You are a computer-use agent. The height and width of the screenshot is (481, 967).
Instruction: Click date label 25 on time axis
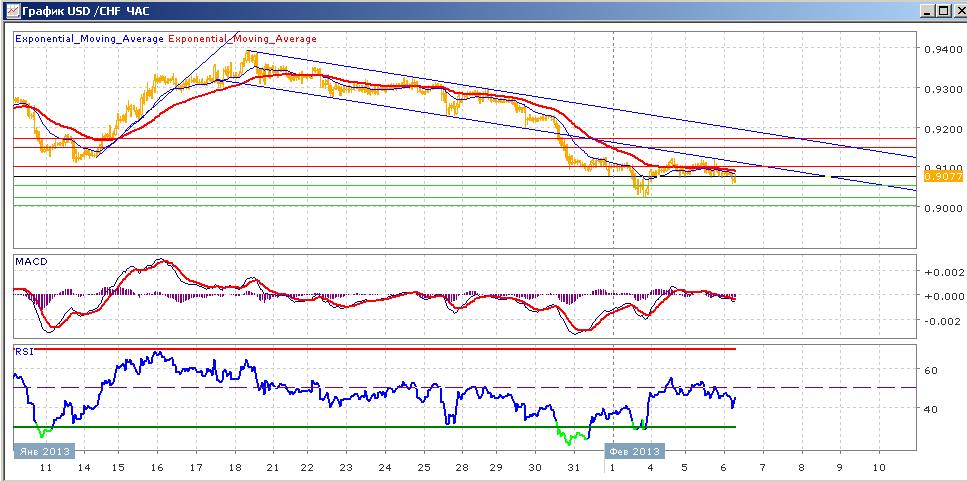coord(422,468)
